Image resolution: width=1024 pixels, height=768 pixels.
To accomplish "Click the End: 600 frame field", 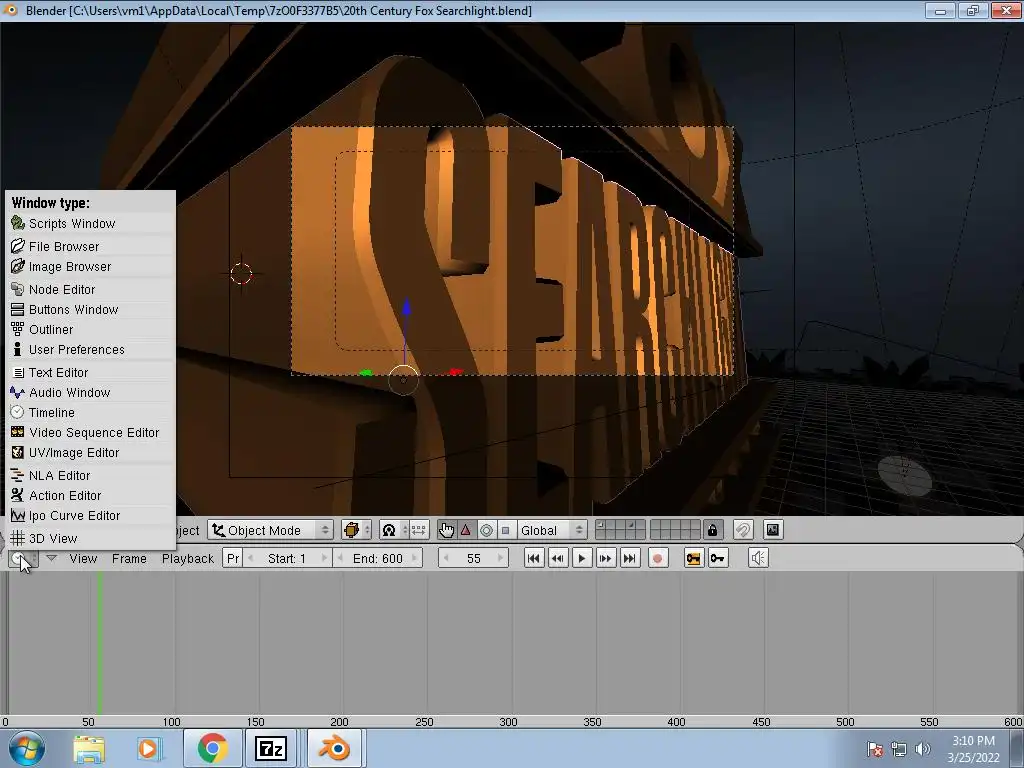I will (377, 558).
